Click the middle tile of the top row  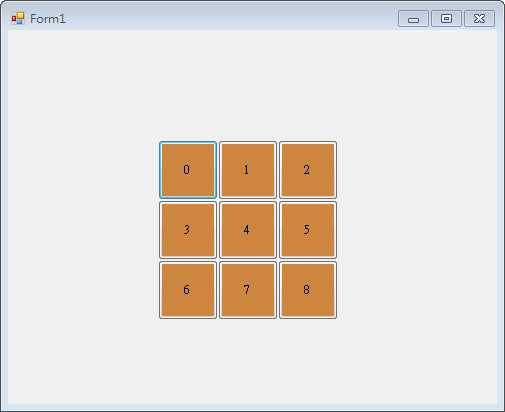click(x=248, y=170)
